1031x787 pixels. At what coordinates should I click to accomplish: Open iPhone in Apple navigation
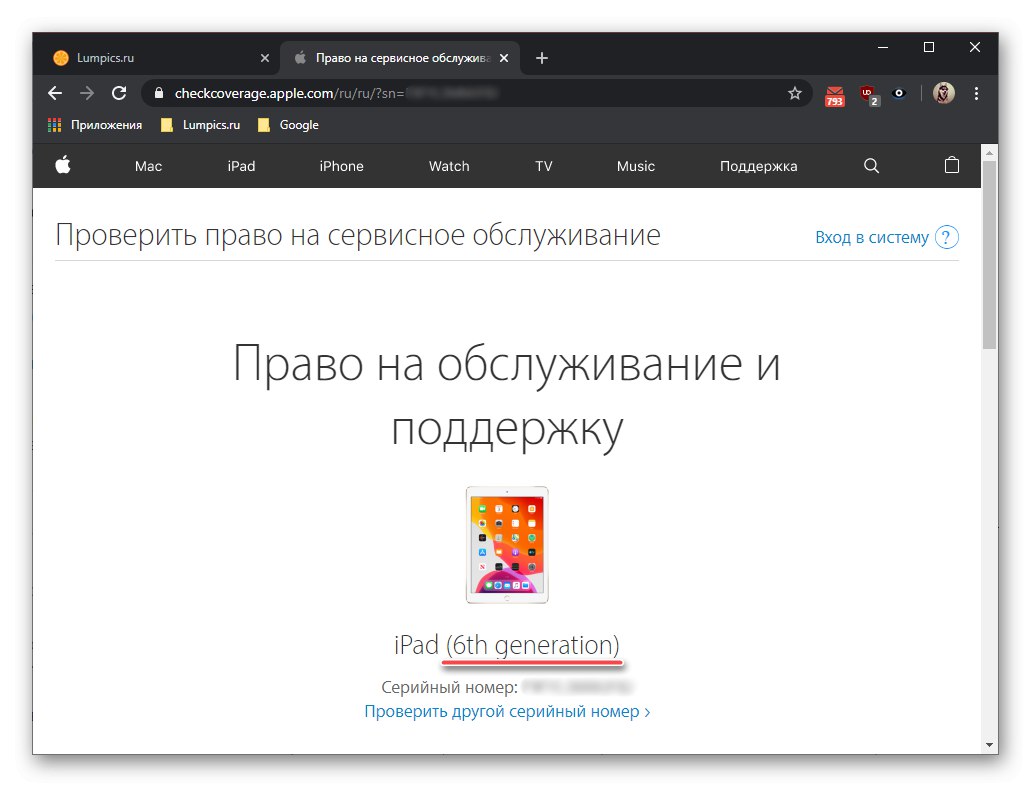coord(341,166)
